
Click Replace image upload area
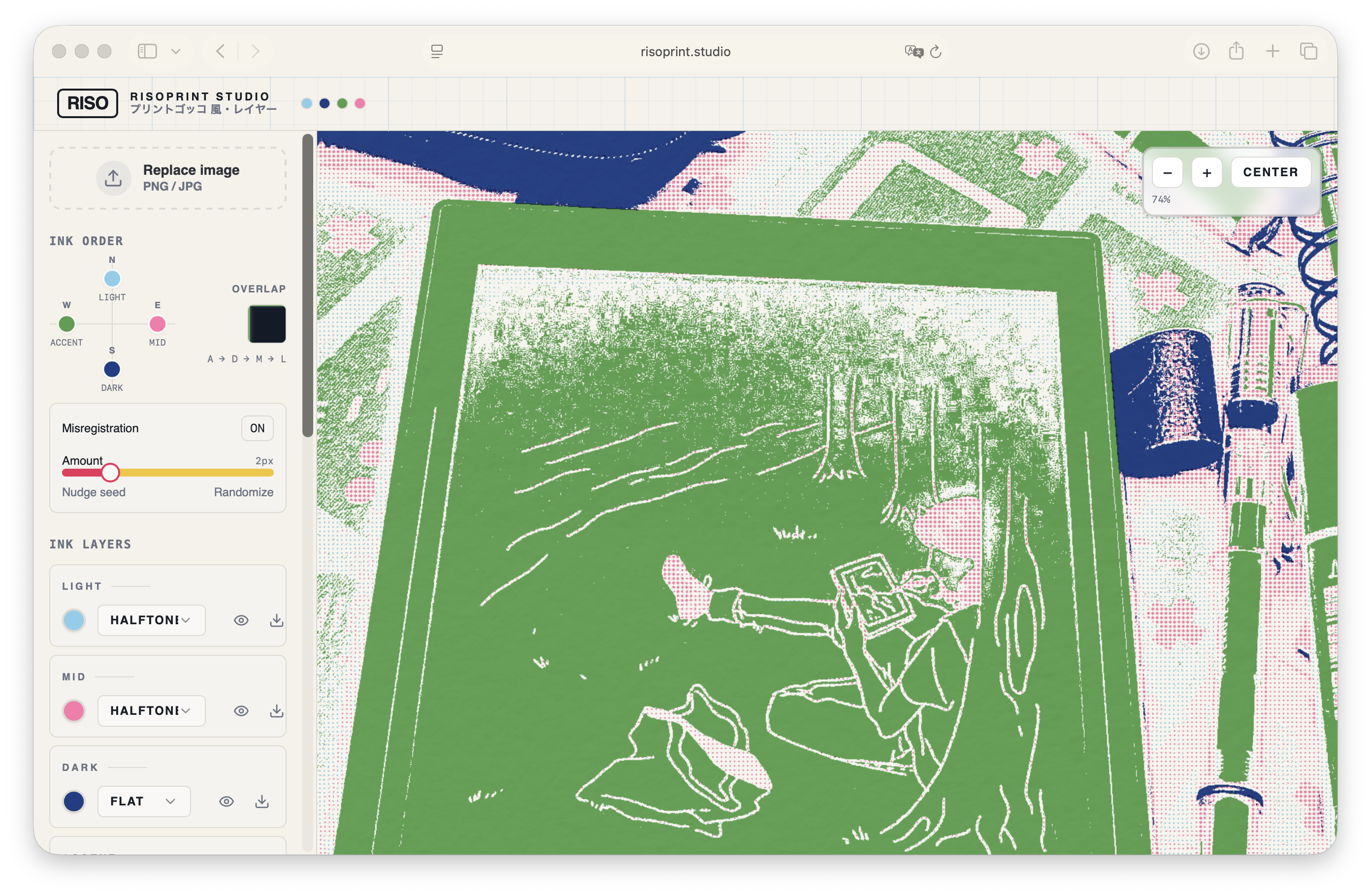(x=167, y=178)
